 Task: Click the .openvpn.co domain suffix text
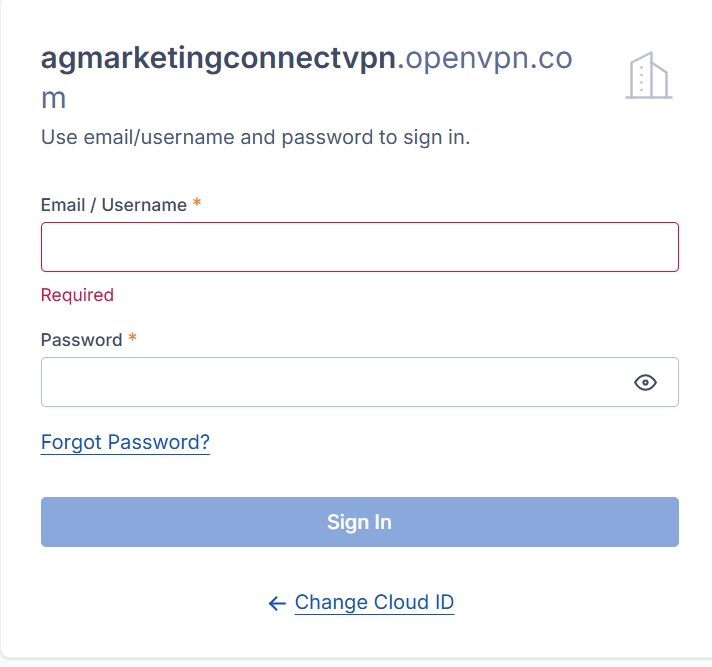[x=485, y=59]
